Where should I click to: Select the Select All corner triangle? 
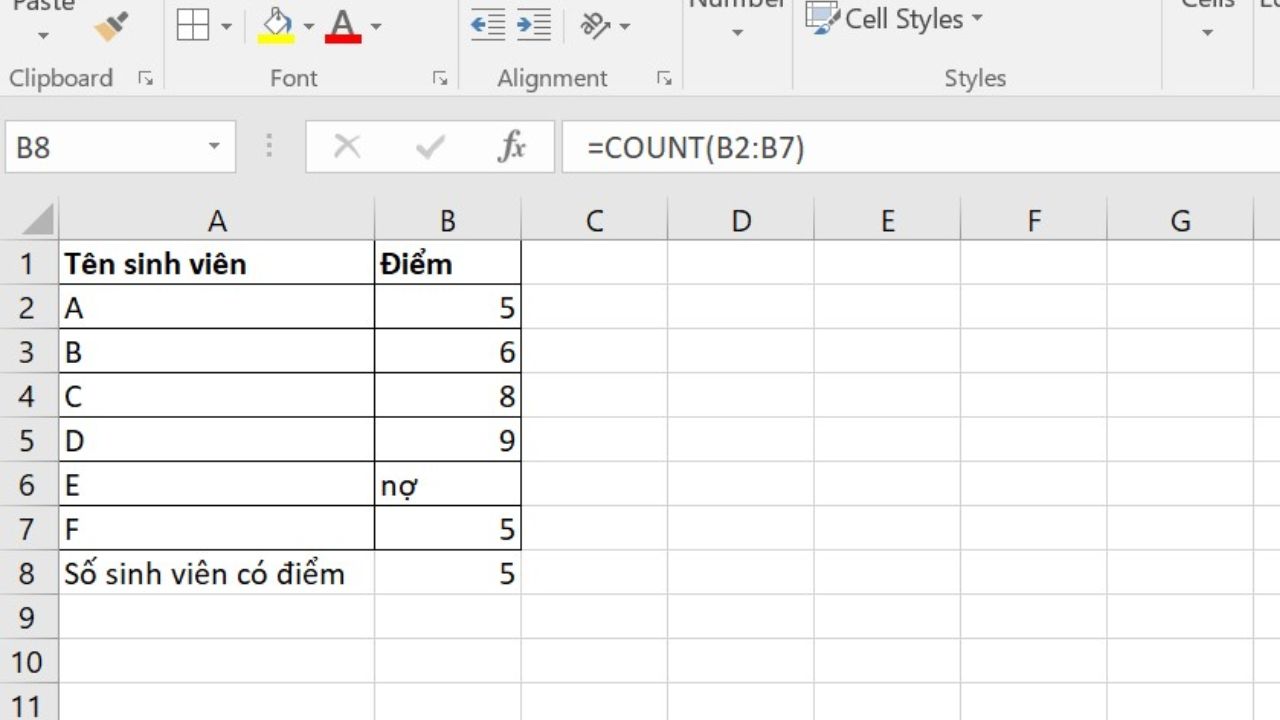(38, 220)
